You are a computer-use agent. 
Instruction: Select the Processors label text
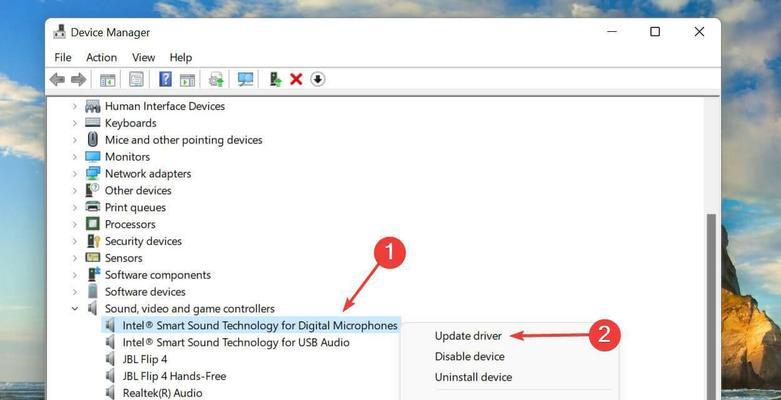[x=130, y=224]
